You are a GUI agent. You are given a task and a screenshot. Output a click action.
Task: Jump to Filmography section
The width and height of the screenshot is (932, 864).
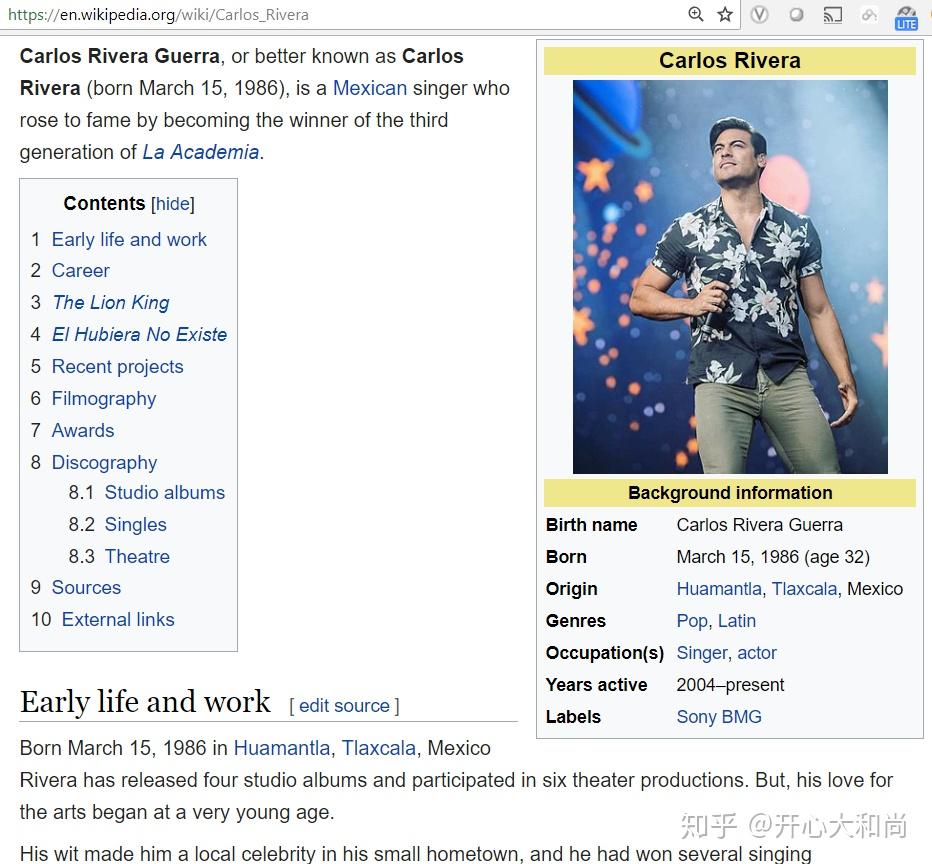(x=104, y=399)
